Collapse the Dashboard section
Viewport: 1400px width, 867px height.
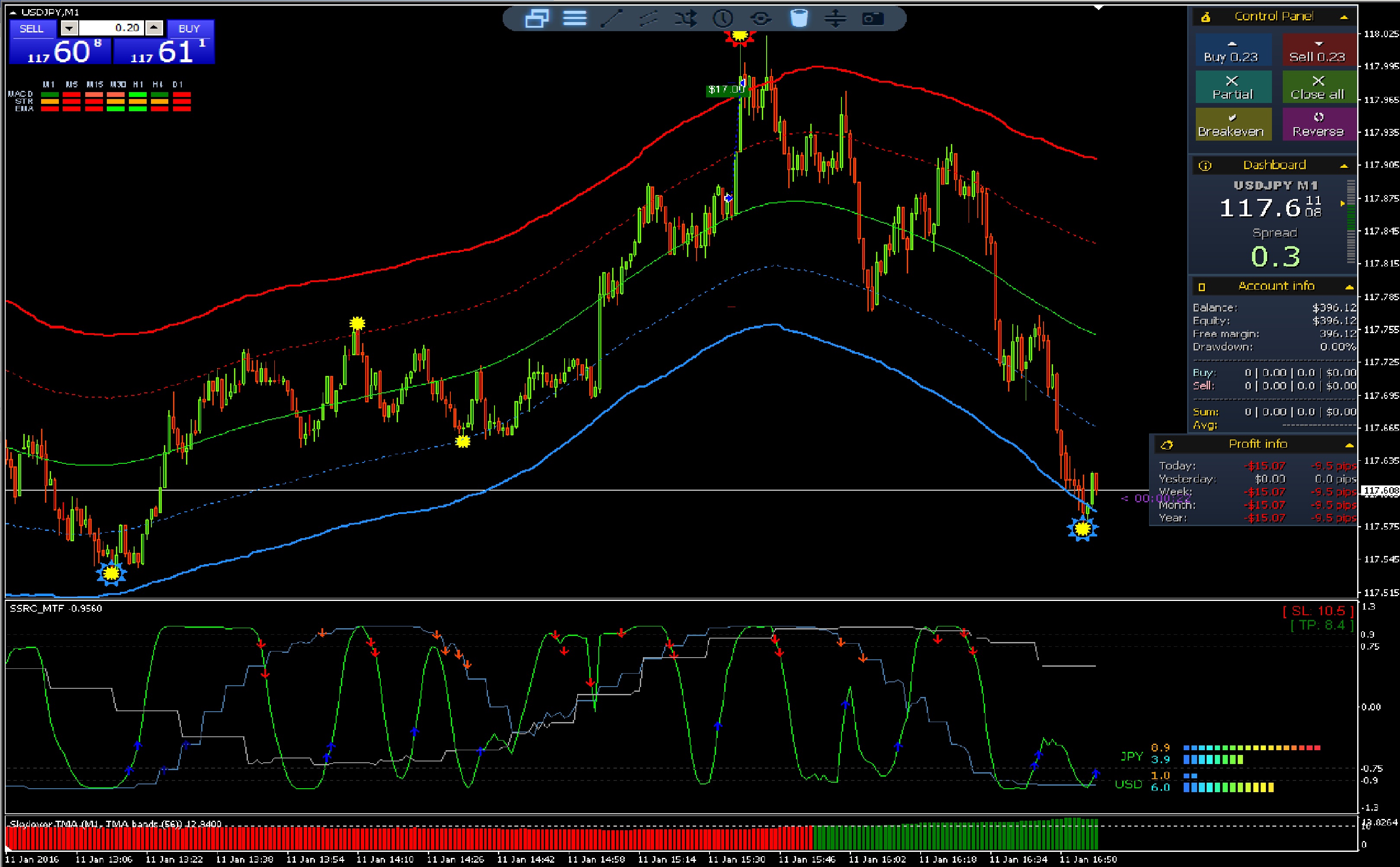pos(1344,166)
